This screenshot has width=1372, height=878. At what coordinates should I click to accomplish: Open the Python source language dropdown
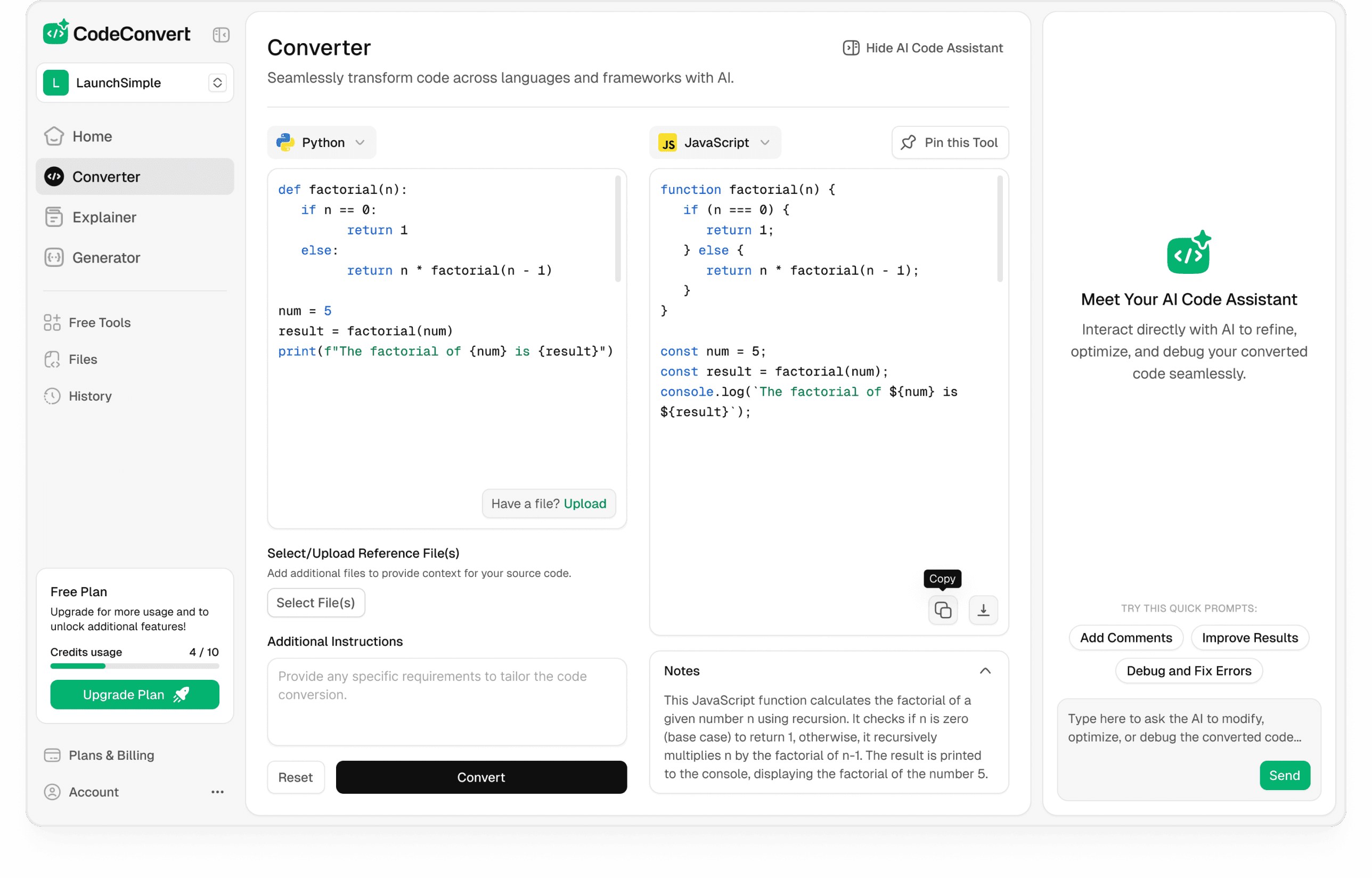322,143
